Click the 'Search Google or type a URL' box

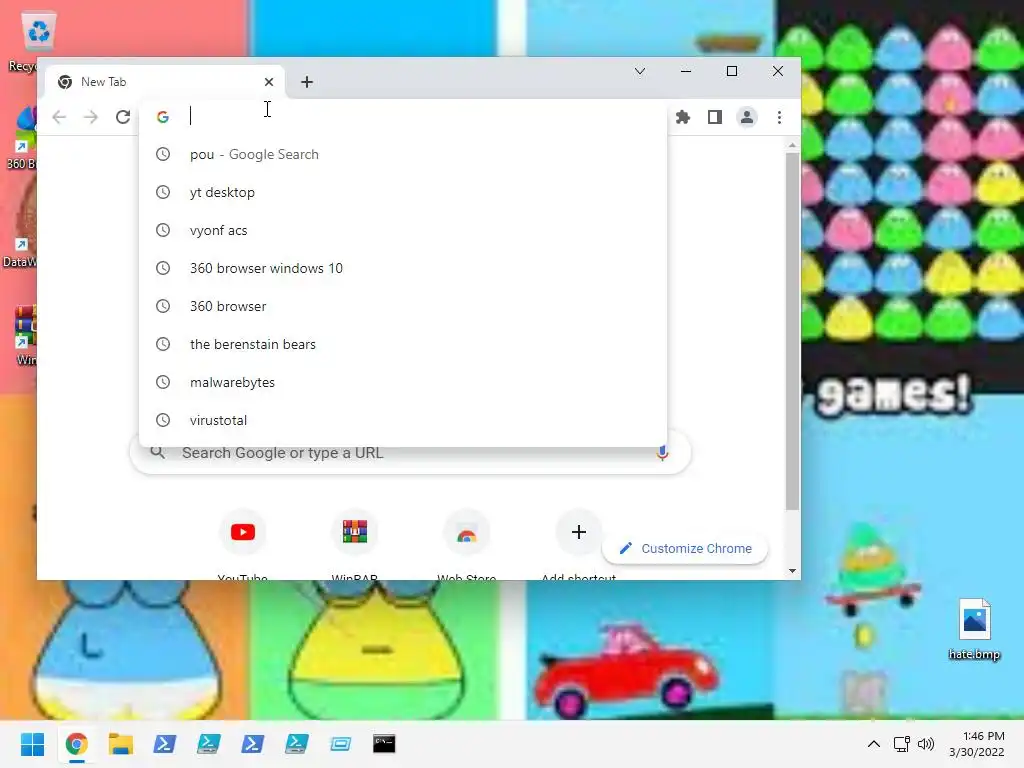click(410, 453)
